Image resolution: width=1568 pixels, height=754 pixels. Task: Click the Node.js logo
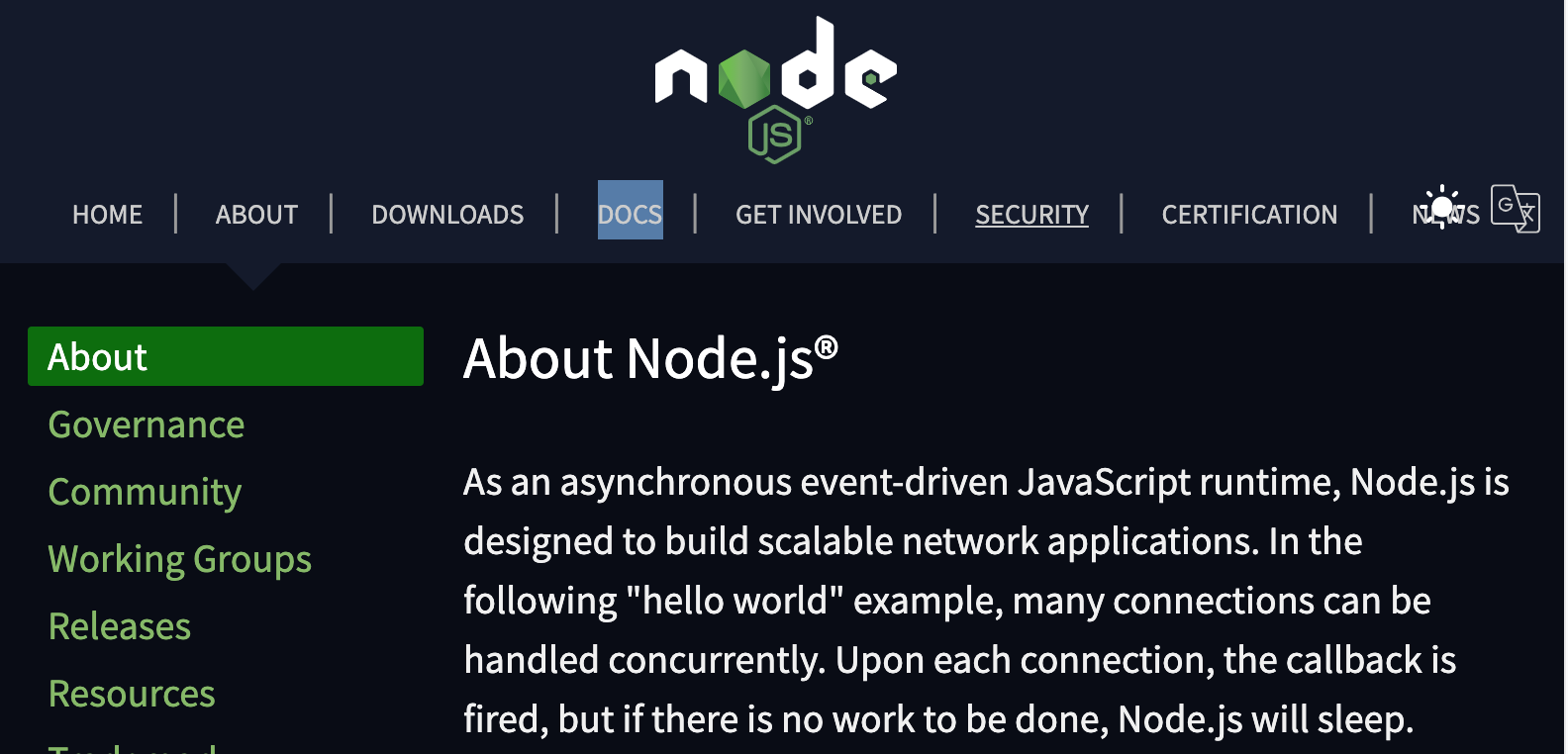775,89
